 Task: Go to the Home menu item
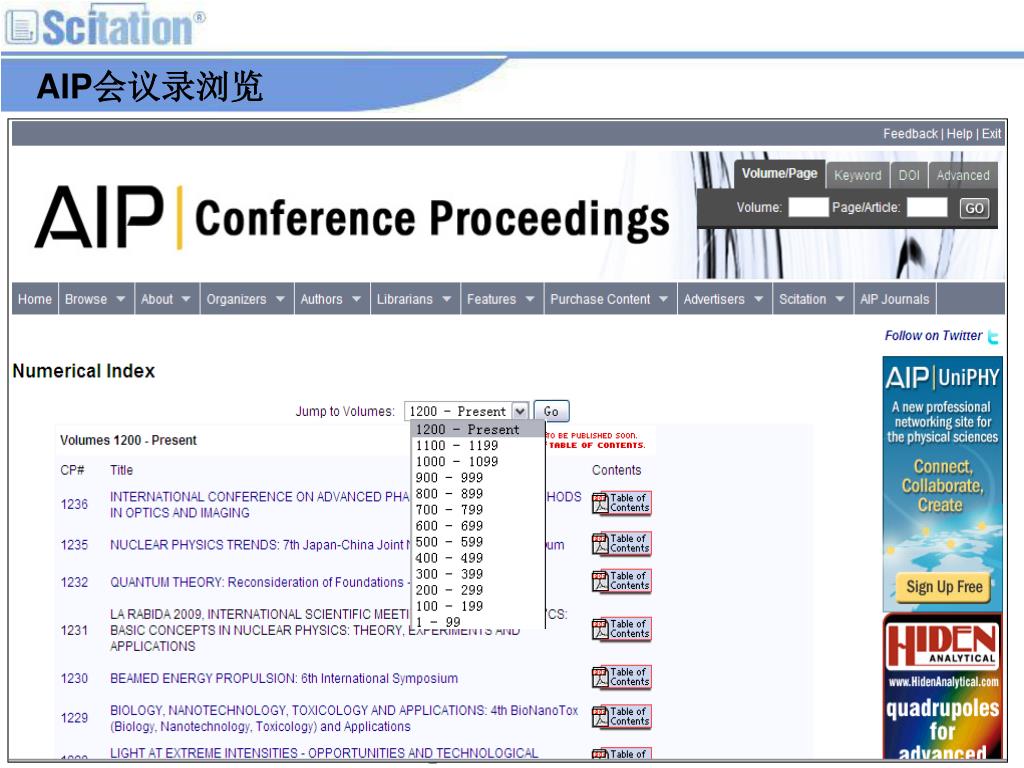click(35, 299)
